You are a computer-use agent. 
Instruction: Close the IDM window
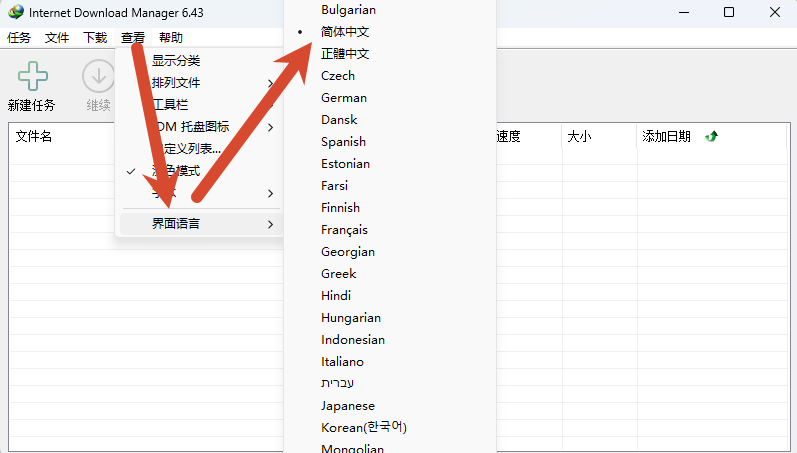[x=775, y=12]
